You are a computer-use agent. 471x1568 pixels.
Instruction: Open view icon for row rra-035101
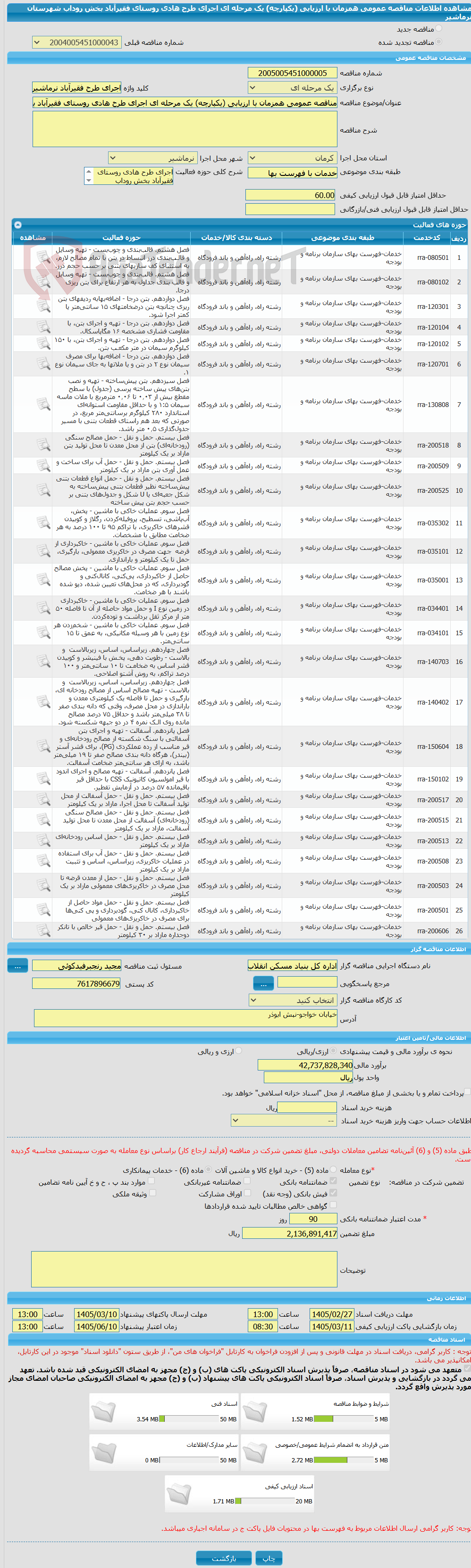pyautogui.click(x=42, y=551)
